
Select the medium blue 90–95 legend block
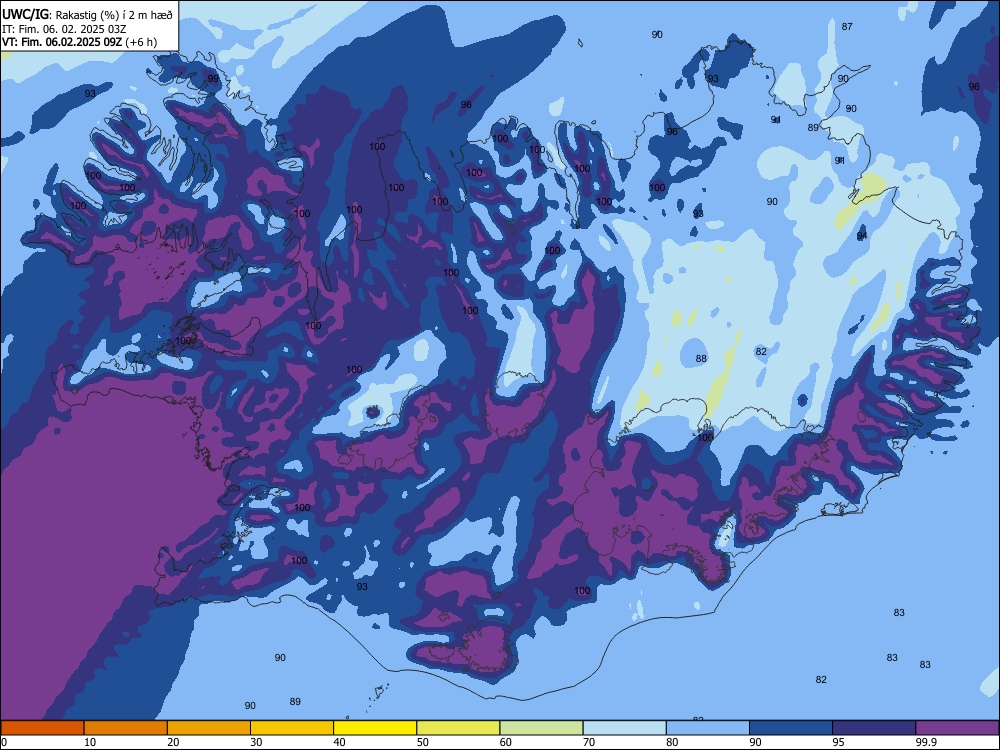(791, 728)
